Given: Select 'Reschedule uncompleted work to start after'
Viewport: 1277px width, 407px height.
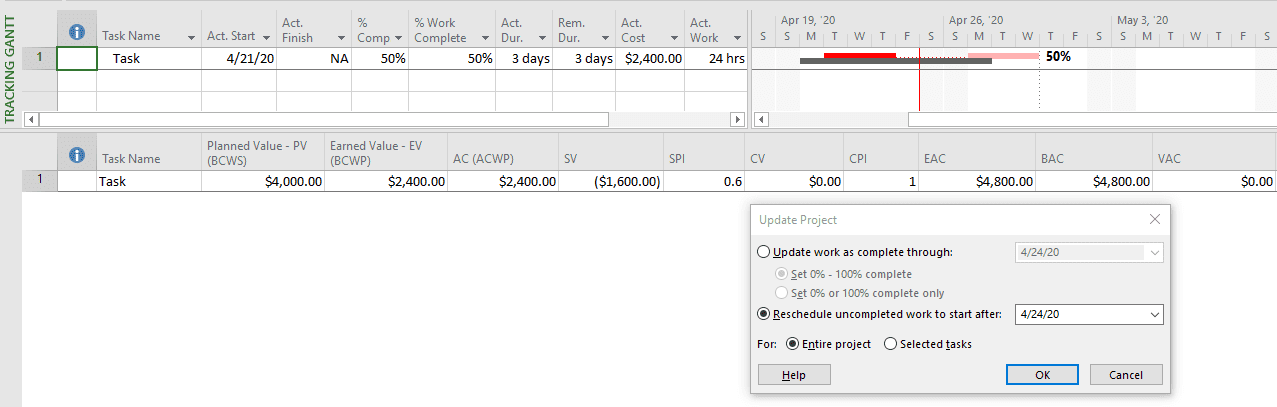Looking at the screenshot, I should (766, 314).
